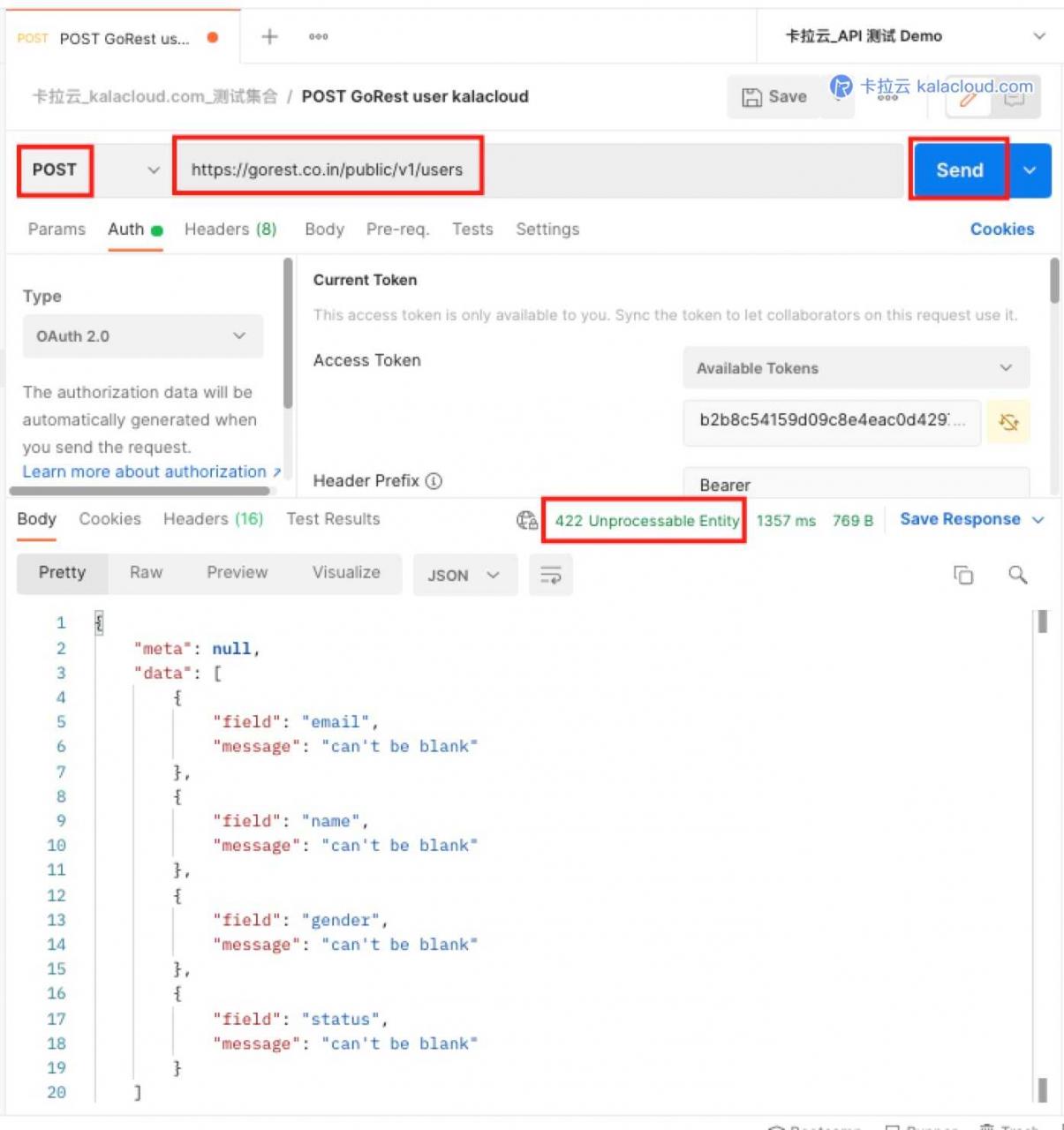Click the Bearer header prefix field
1064x1130 pixels.
click(856, 484)
